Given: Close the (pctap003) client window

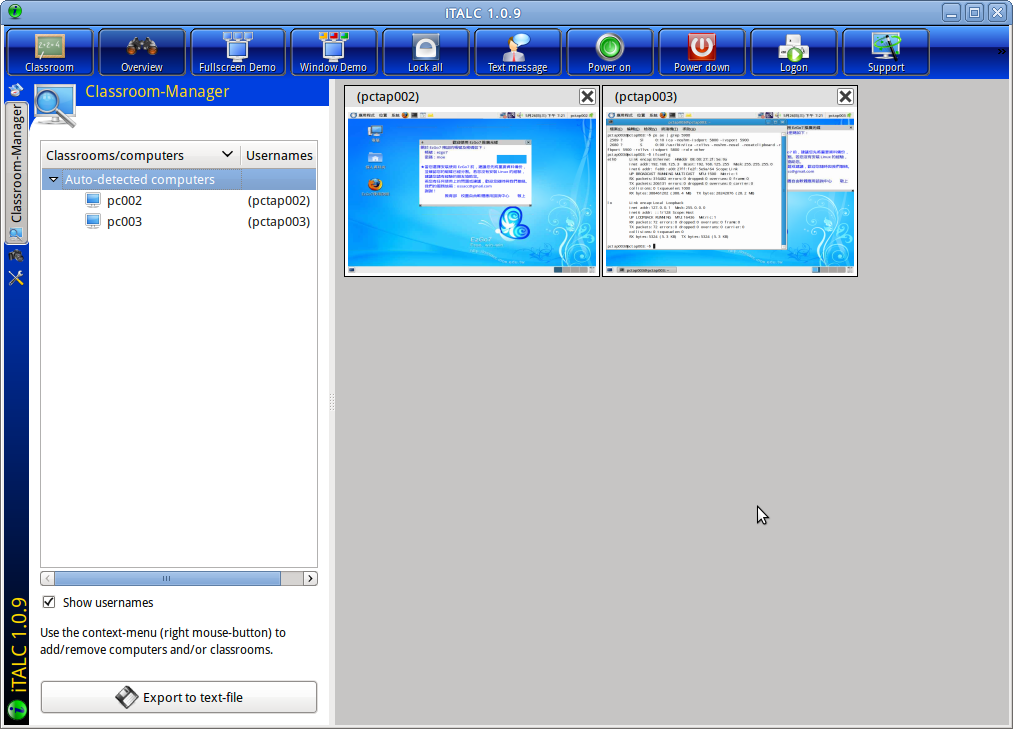Looking at the screenshot, I should [845, 96].
